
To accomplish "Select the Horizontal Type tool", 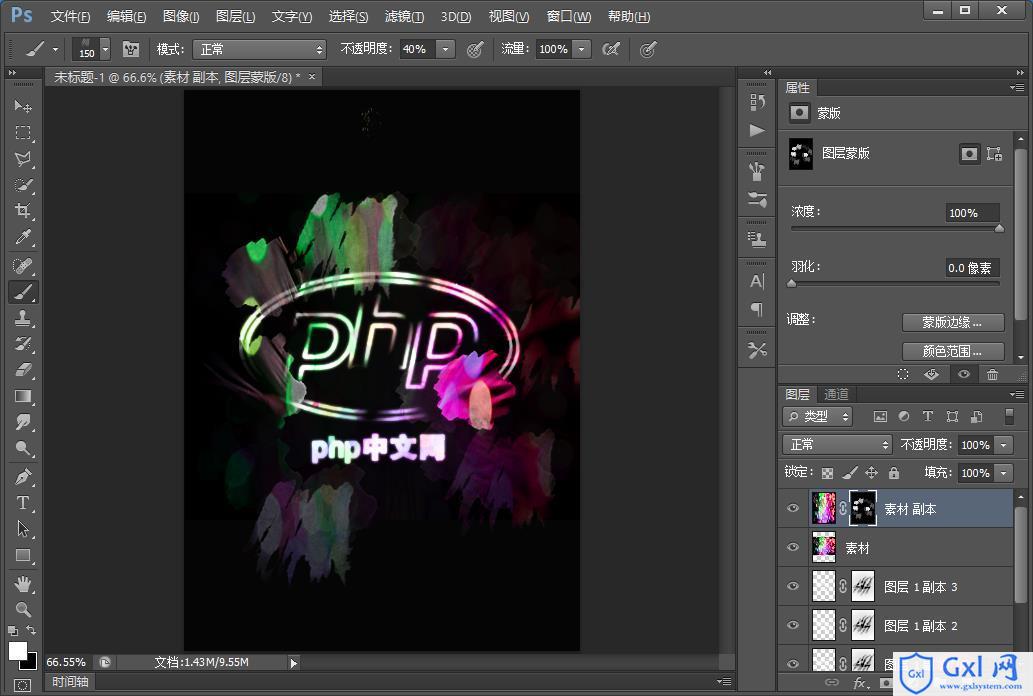I will click(23, 503).
